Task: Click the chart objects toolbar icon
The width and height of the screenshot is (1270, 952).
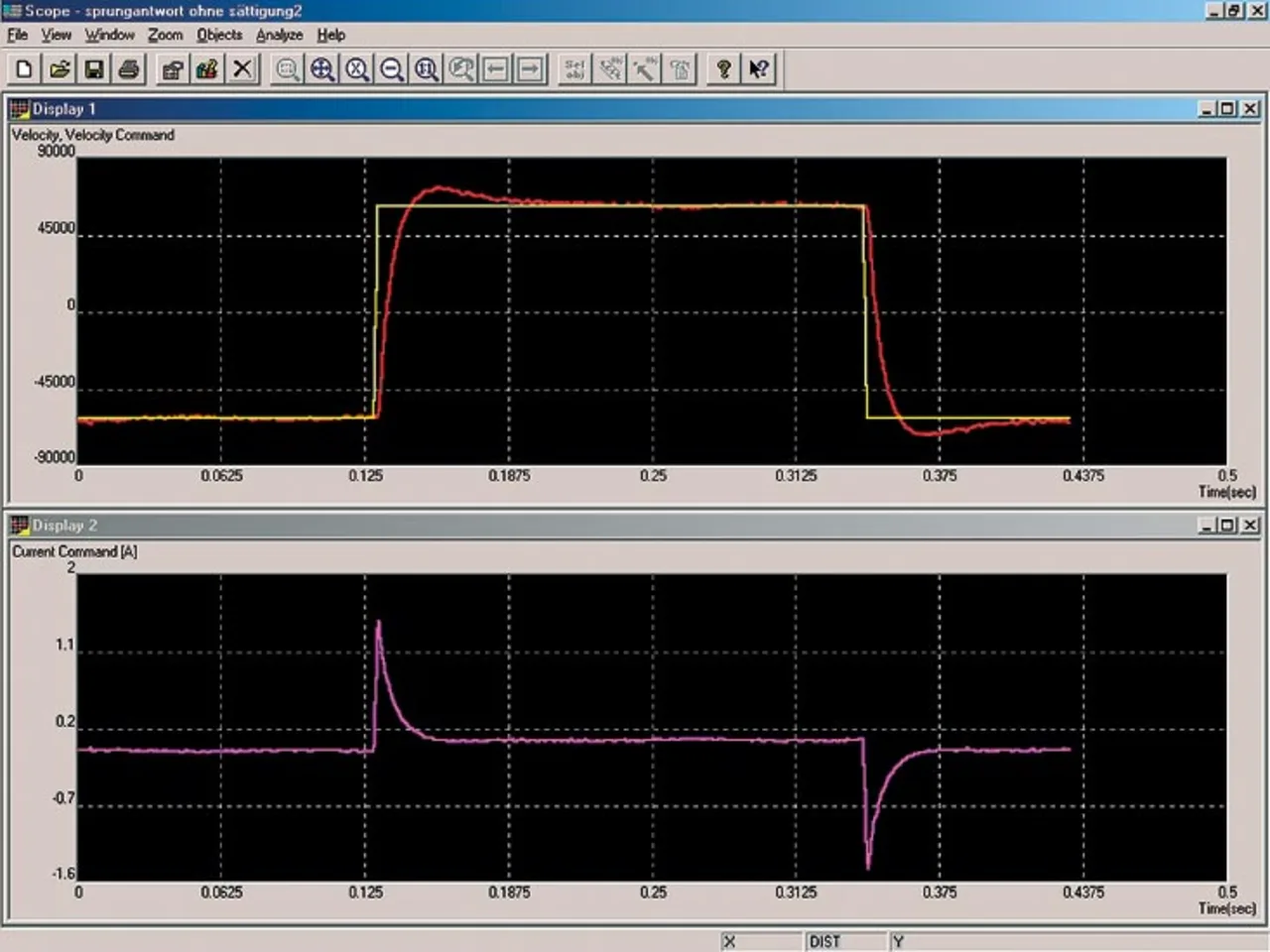Action: (x=207, y=68)
